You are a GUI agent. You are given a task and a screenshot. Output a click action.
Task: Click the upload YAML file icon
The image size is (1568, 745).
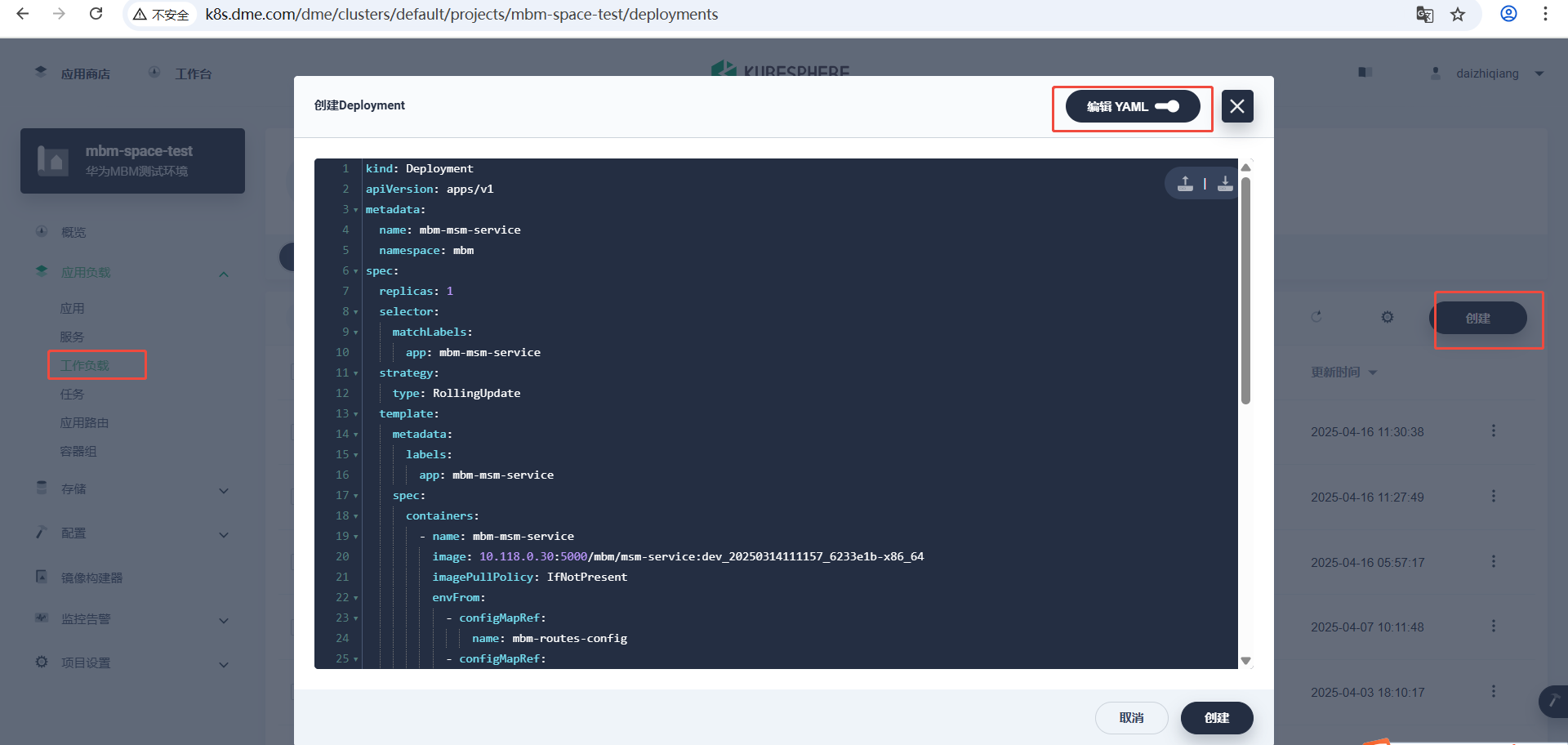click(x=1185, y=184)
